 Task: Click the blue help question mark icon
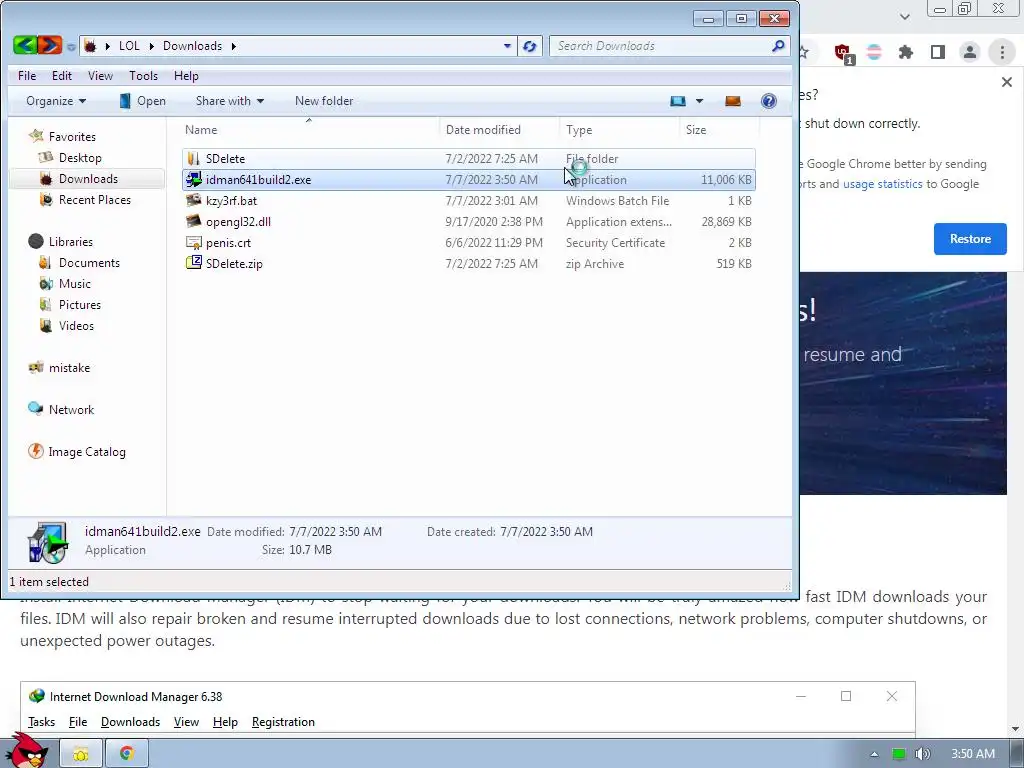tap(769, 101)
